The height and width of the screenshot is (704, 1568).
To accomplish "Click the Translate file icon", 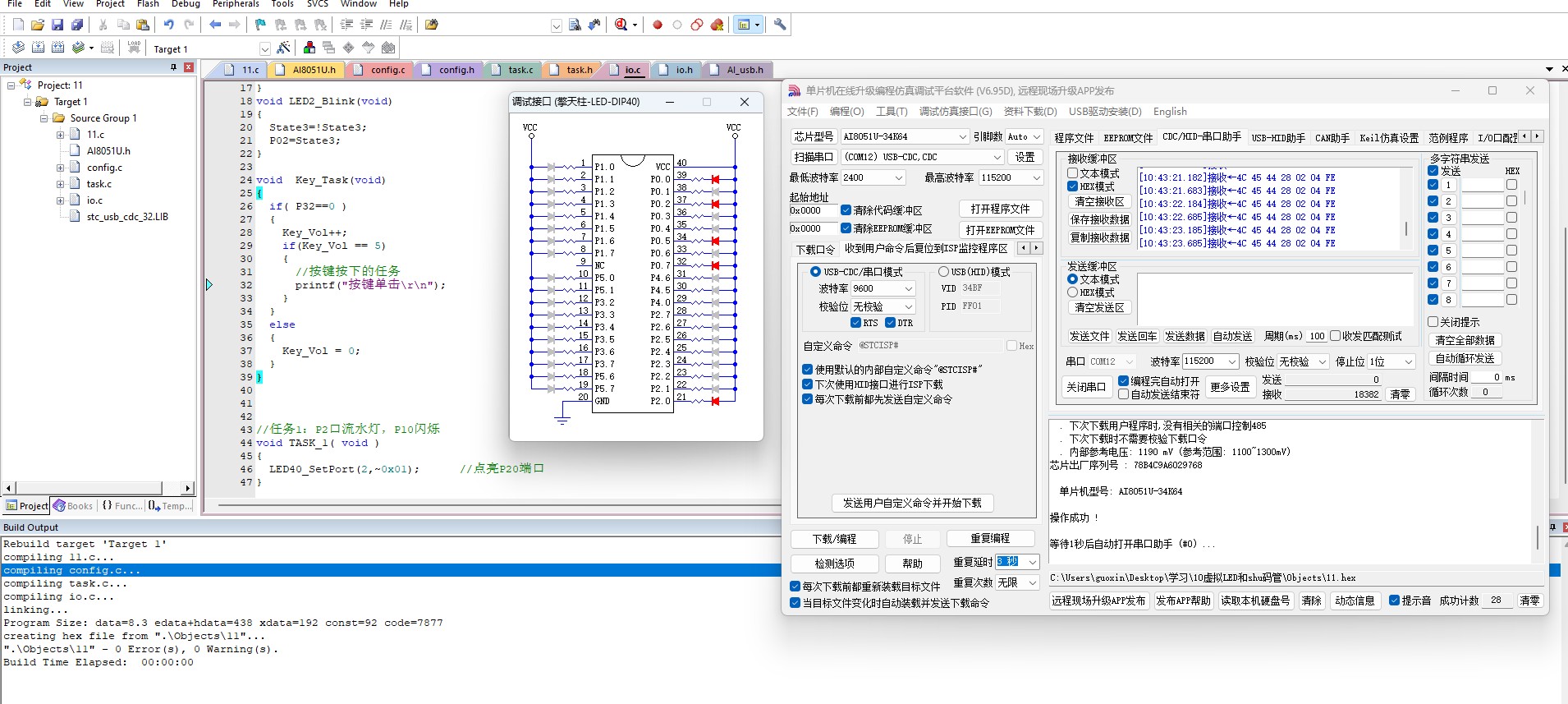I will click(18, 48).
